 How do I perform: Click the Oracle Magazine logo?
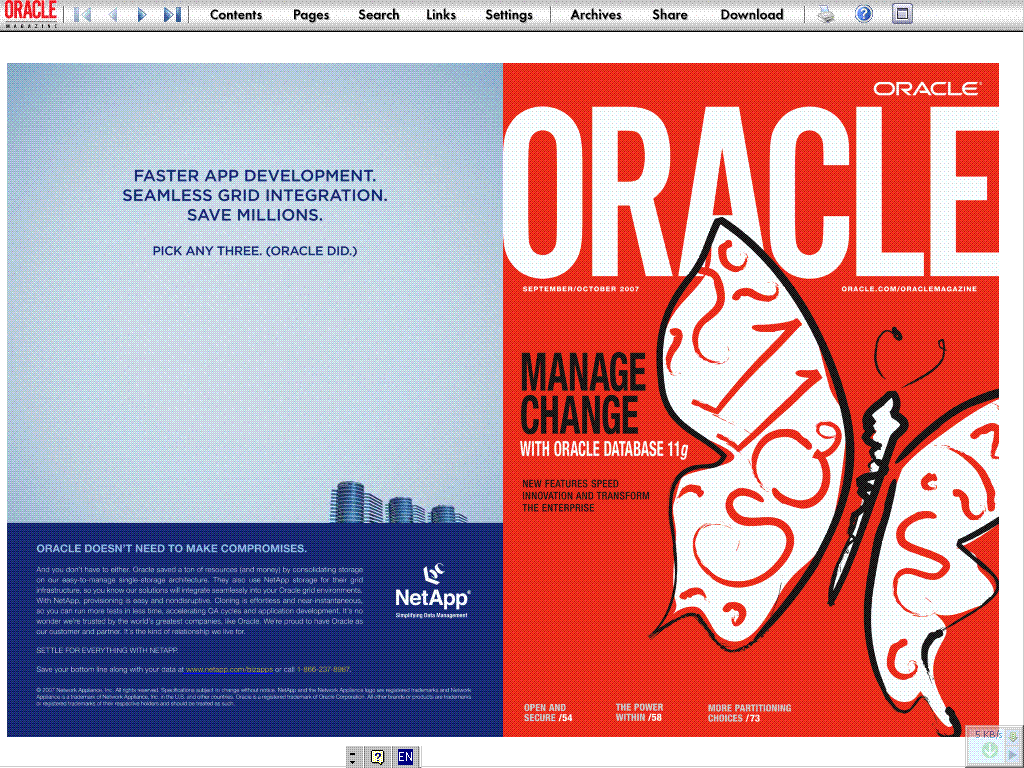tap(29, 15)
